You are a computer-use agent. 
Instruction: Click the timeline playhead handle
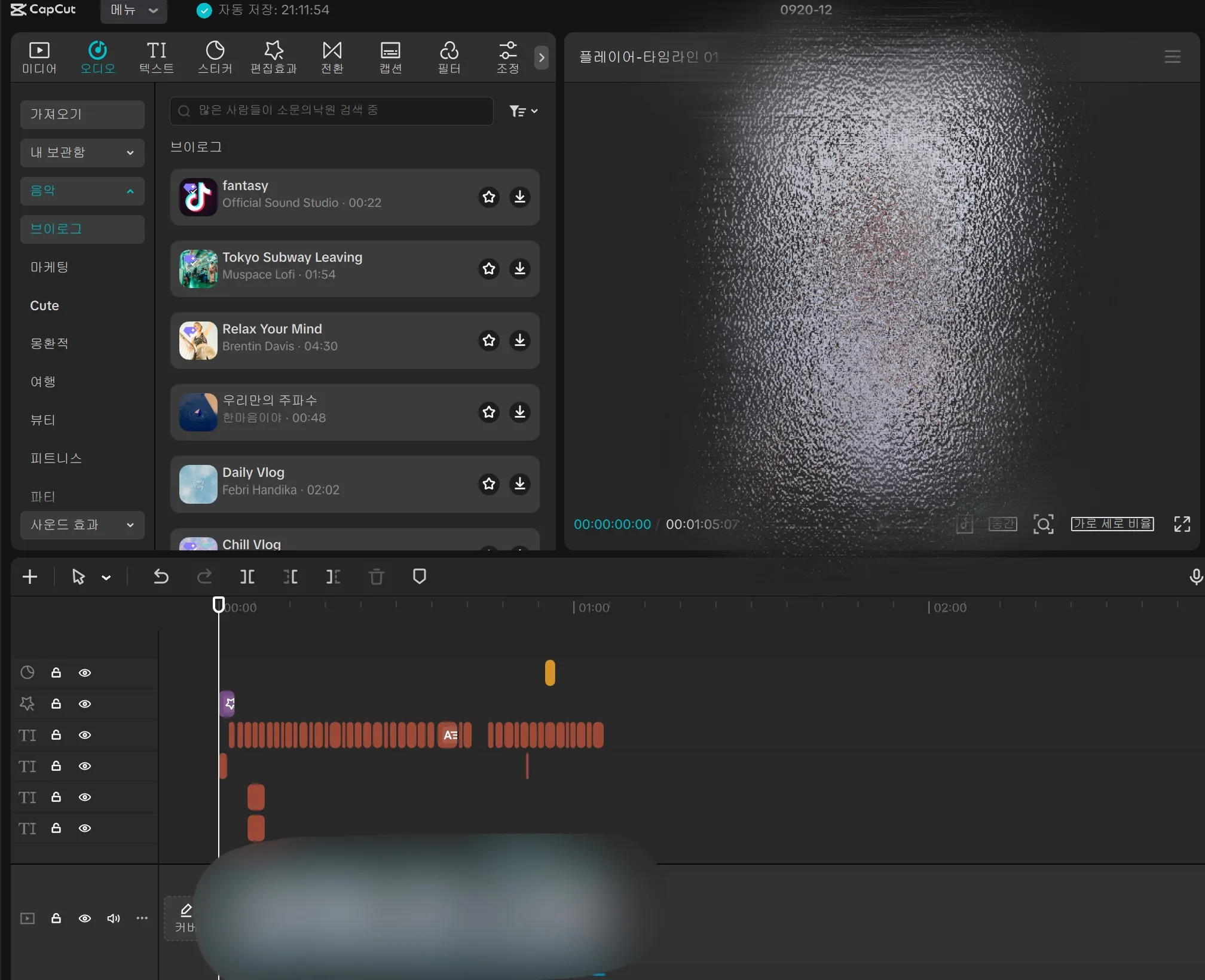point(219,605)
